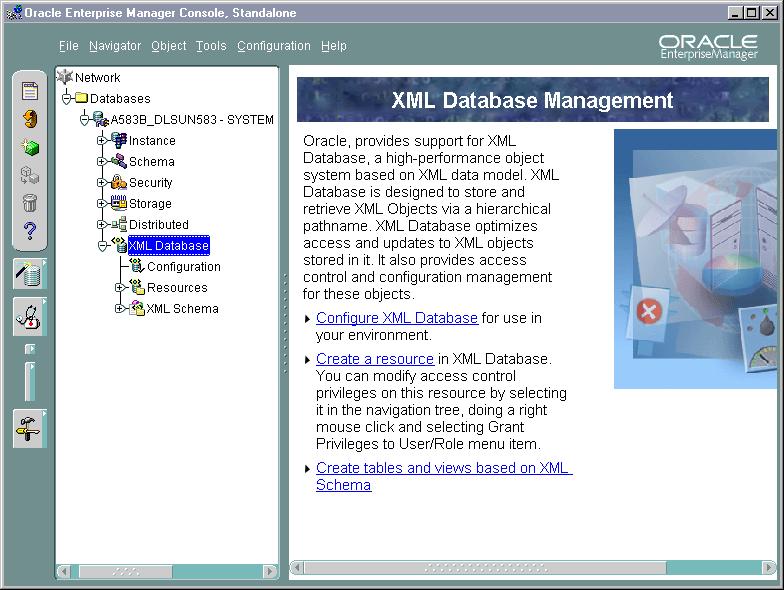Image resolution: width=784 pixels, height=590 pixels.
Task: Expand the Distributed tree node
Action: tap(102, 224)
